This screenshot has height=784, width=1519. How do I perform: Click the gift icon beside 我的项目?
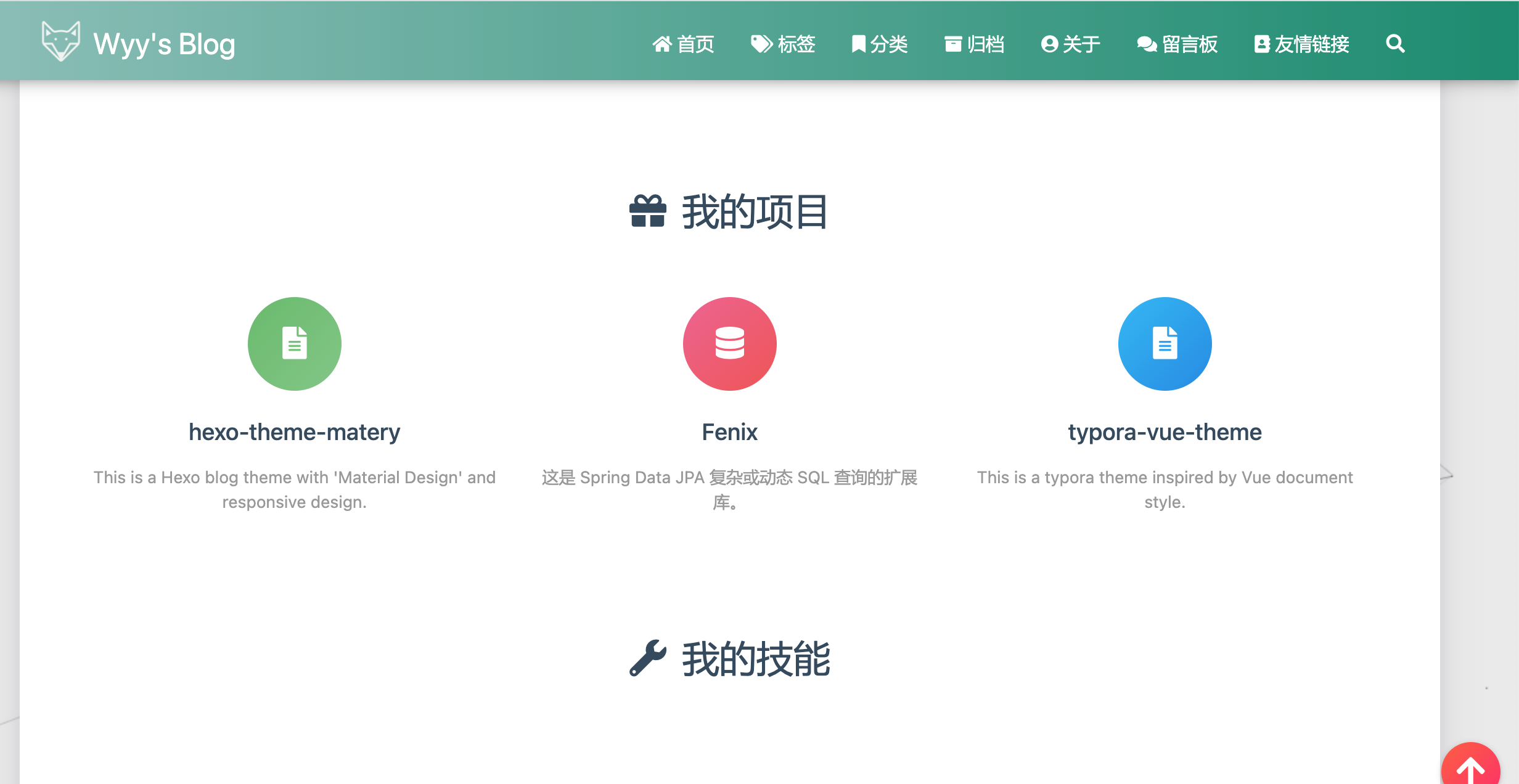647,211
